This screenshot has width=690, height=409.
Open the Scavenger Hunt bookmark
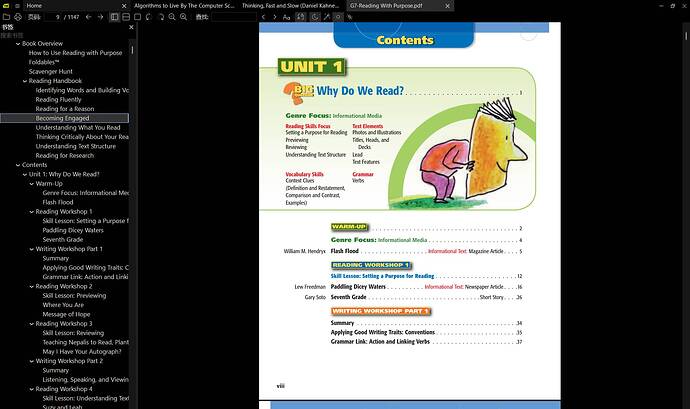click(51, 72)
